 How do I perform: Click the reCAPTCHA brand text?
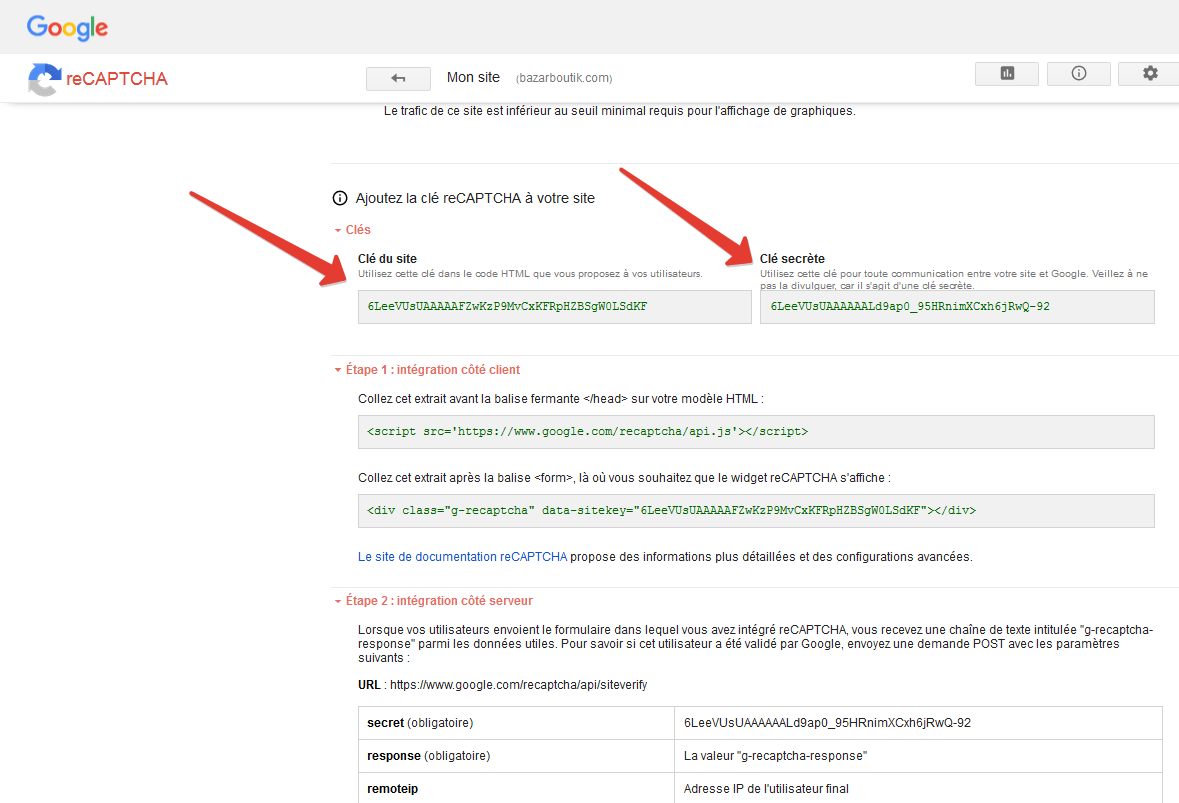click(117, 79)
